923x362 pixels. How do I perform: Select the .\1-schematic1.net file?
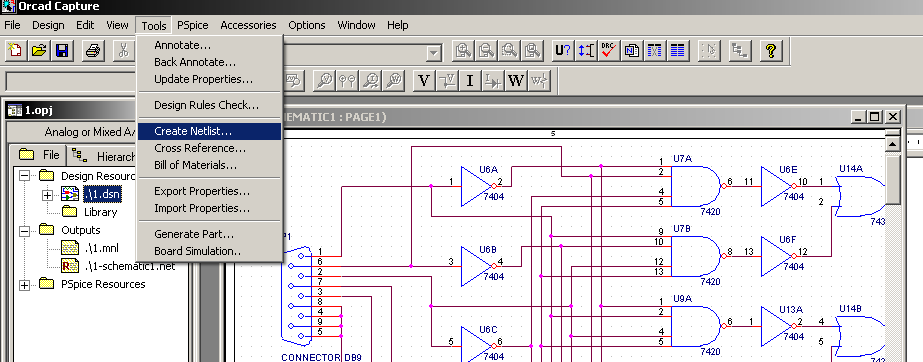pos(130,266)
